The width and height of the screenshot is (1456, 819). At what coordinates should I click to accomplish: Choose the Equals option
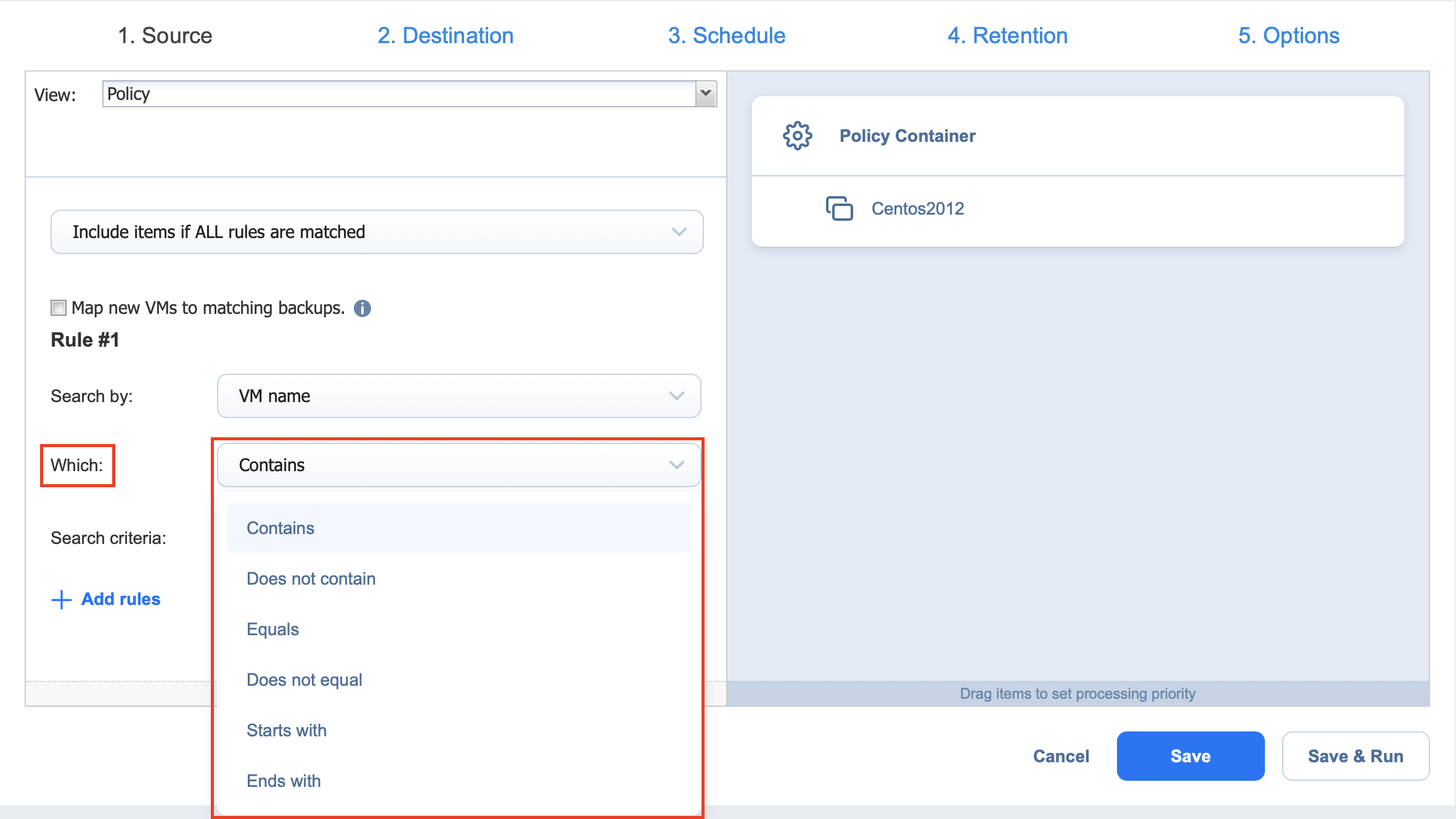click(272, 629)
